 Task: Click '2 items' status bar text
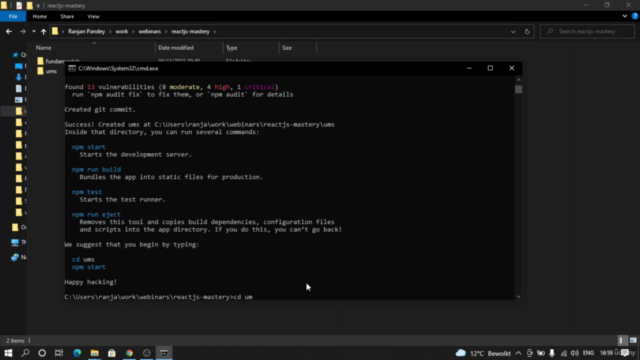(15, 340)
